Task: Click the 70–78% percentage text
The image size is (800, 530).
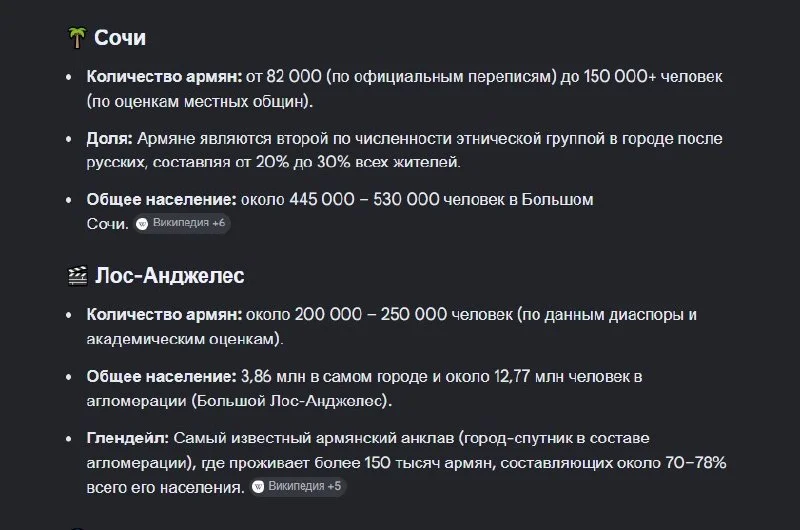Action: coord(696,463)
